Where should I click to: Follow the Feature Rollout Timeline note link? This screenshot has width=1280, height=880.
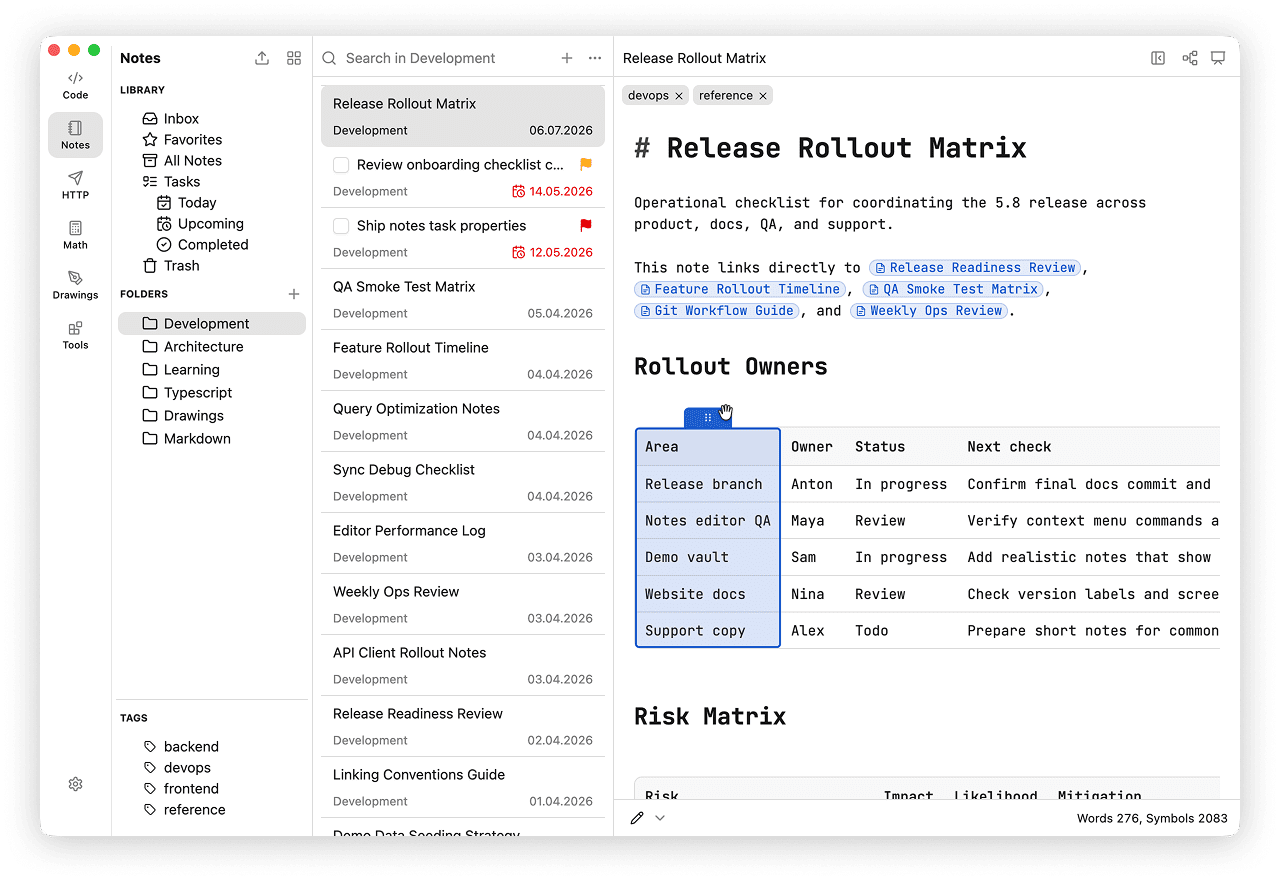(x=740, y=289)
